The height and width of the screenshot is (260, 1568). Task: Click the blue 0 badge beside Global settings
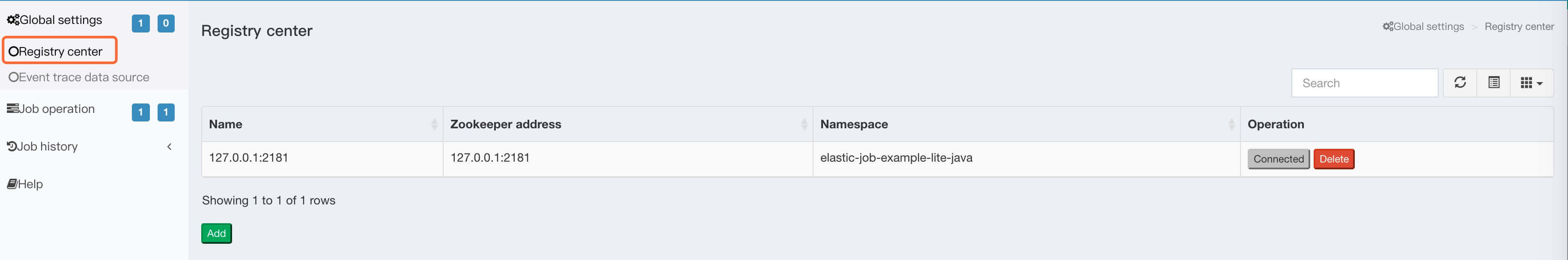pos(166,24)
